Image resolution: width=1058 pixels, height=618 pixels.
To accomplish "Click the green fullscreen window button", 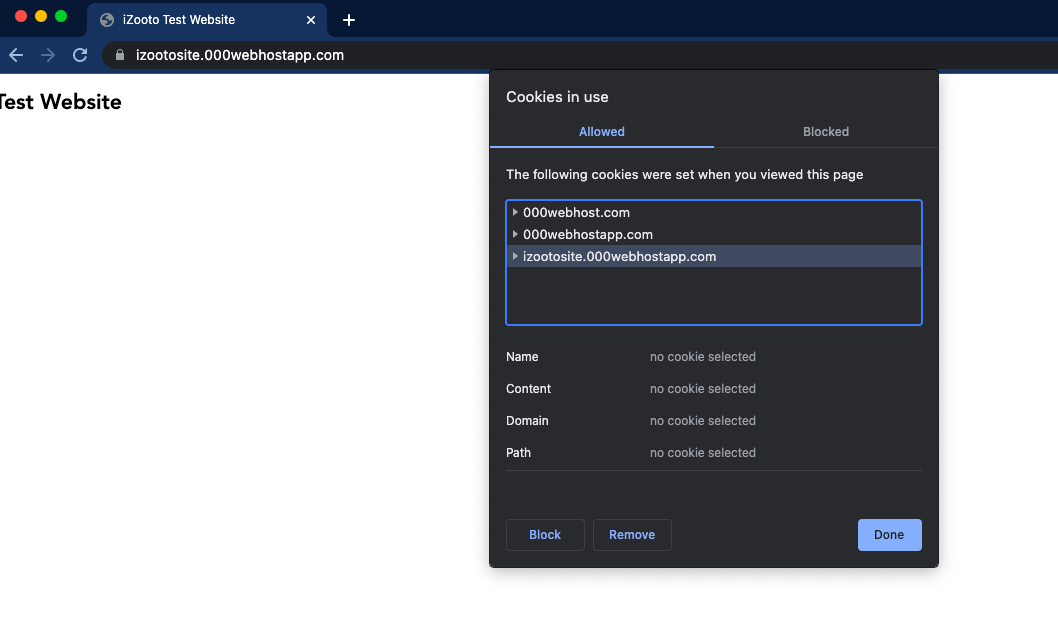I will pos(61,16).
